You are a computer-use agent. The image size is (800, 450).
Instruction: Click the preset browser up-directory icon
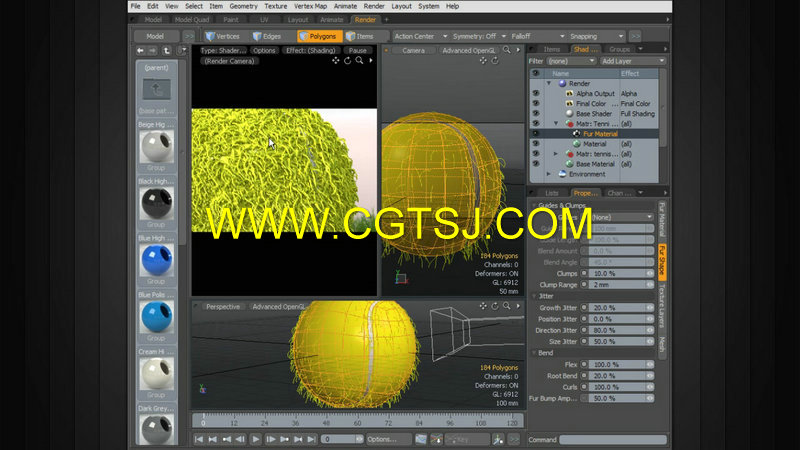tap(166, 51)
